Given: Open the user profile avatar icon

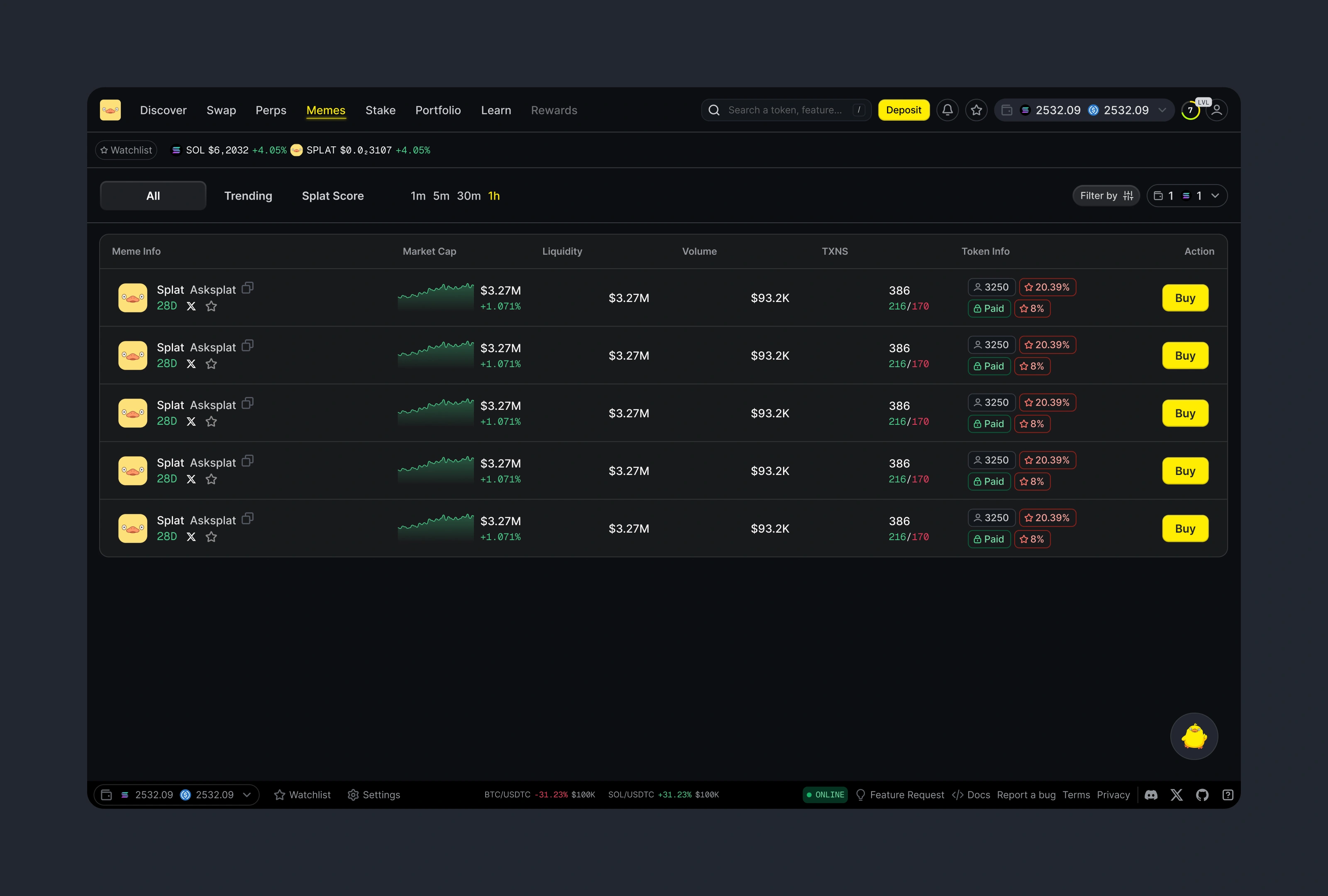Looking at the screenshot, I should pyautogui.click(x=1216, y=110).
